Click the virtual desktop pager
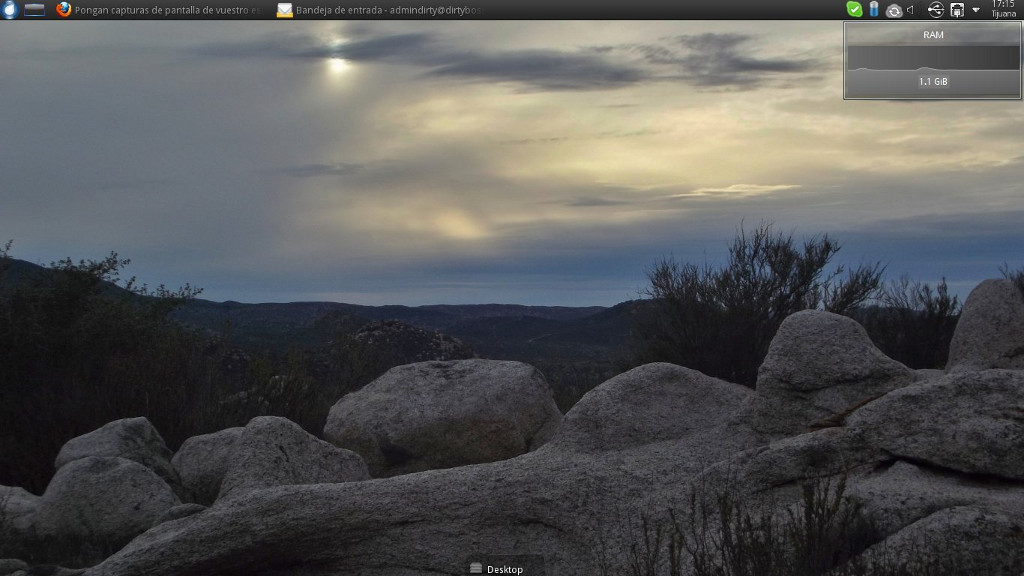1024x576 pixels. pos(35,10)
